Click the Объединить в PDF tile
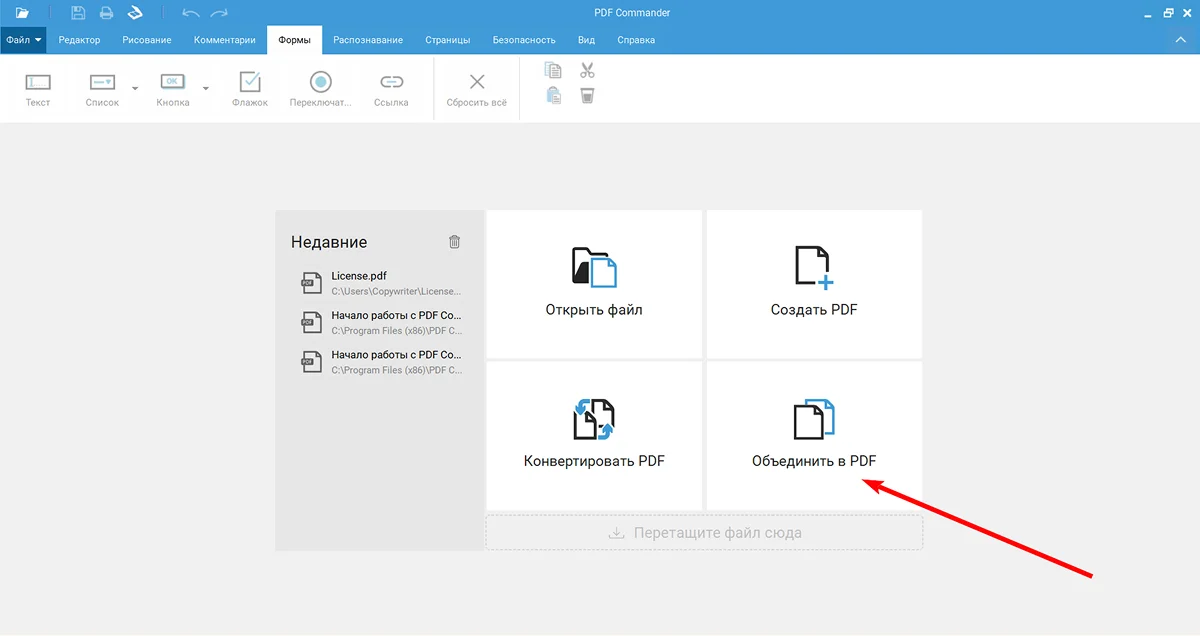The width and height of the screenshot is (1200, 636). pos(814,436)
